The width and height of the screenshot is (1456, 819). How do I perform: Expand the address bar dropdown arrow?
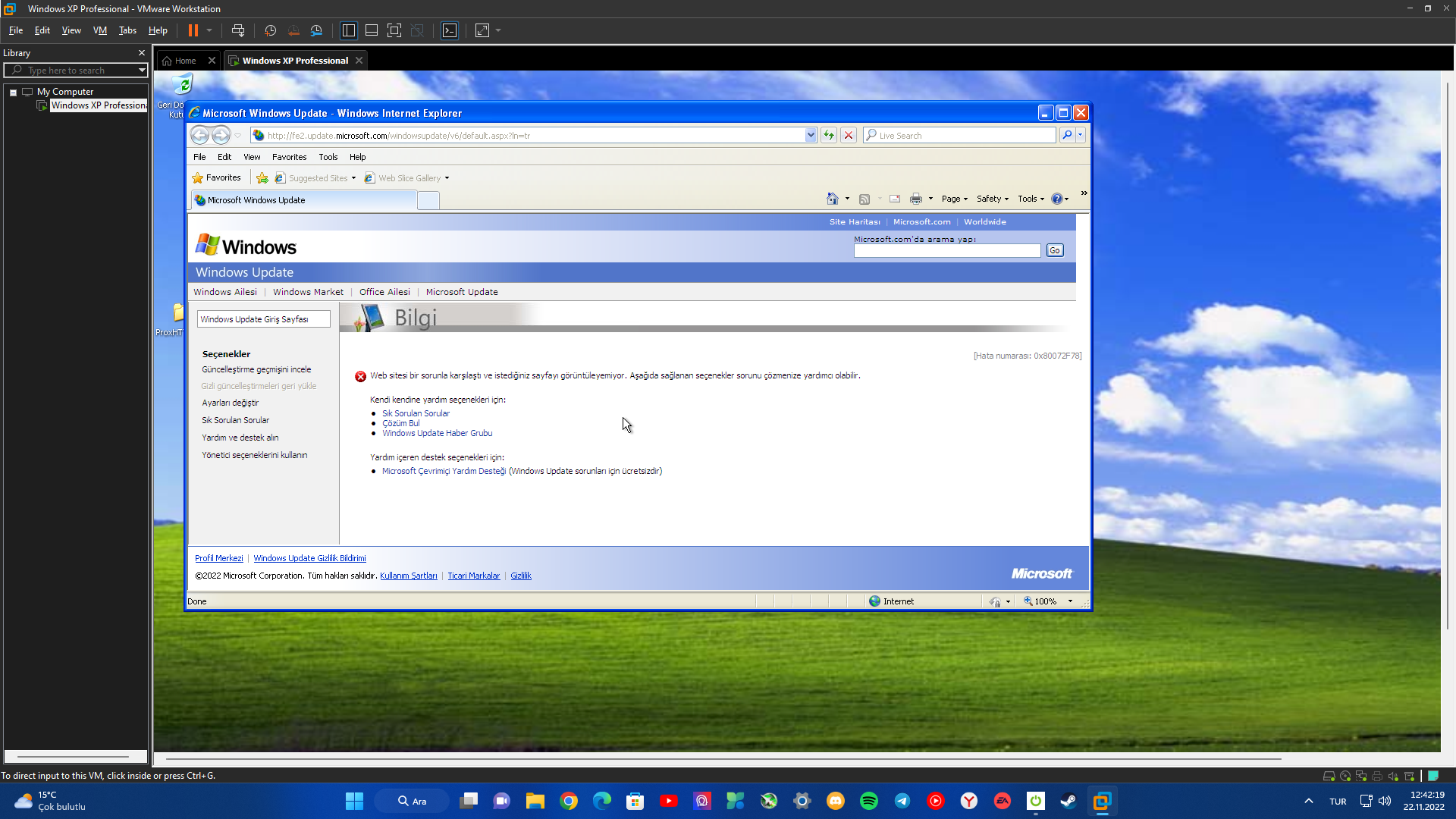[x=811, y=135]
